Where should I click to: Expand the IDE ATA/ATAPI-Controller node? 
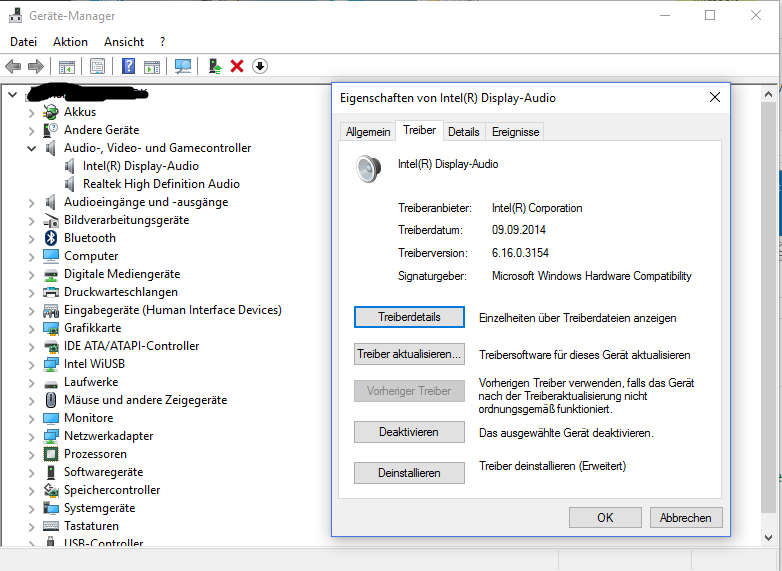(x=31, y=347)
